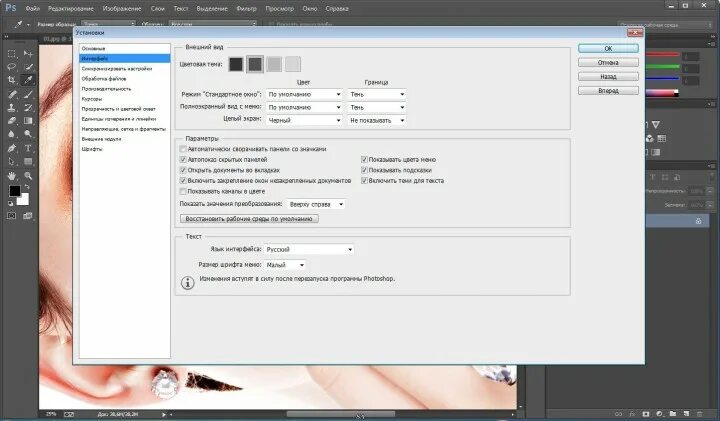Screen dimensions: 720x421
Task: Select Производительность in preferences list
Action: [124, 89]
